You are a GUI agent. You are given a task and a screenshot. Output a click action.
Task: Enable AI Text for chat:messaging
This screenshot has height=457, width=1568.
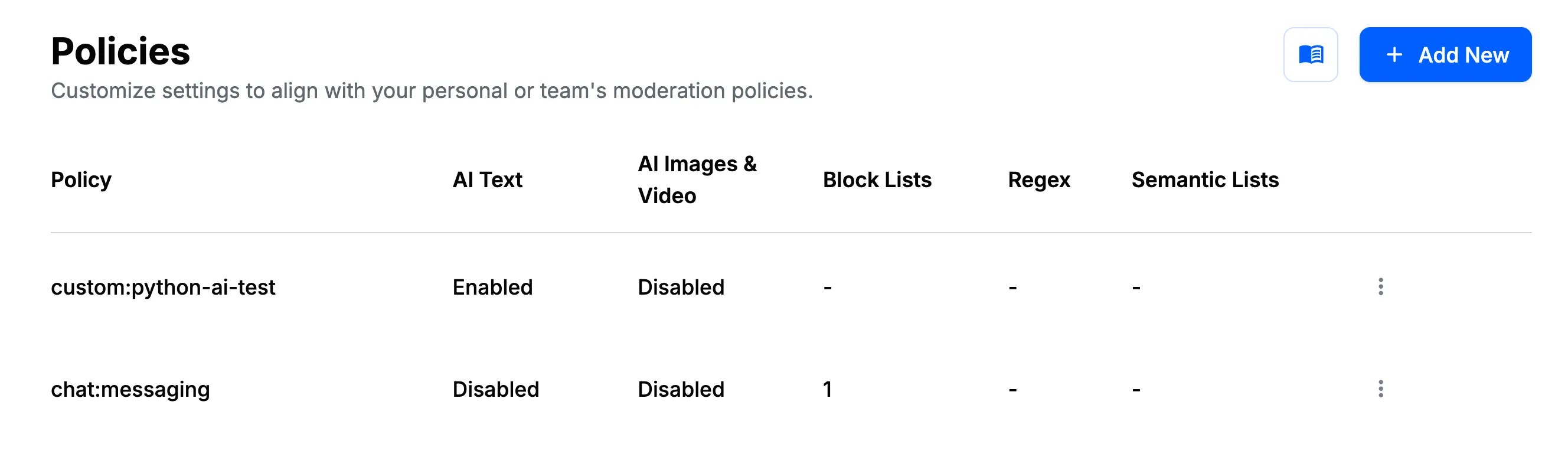point(495,389)
